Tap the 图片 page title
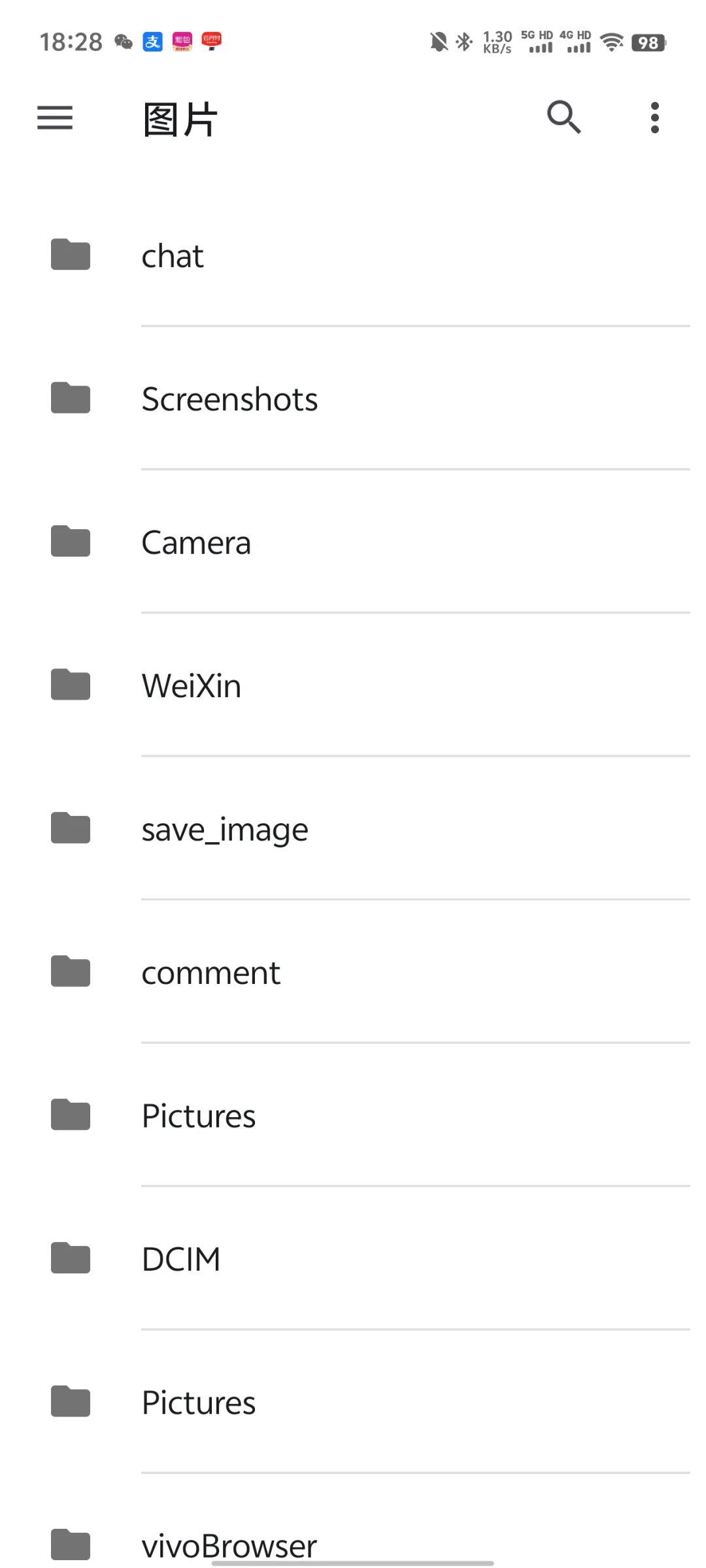Image resolution: width=706 pixels, height=1568 pixels. [180, 120]
